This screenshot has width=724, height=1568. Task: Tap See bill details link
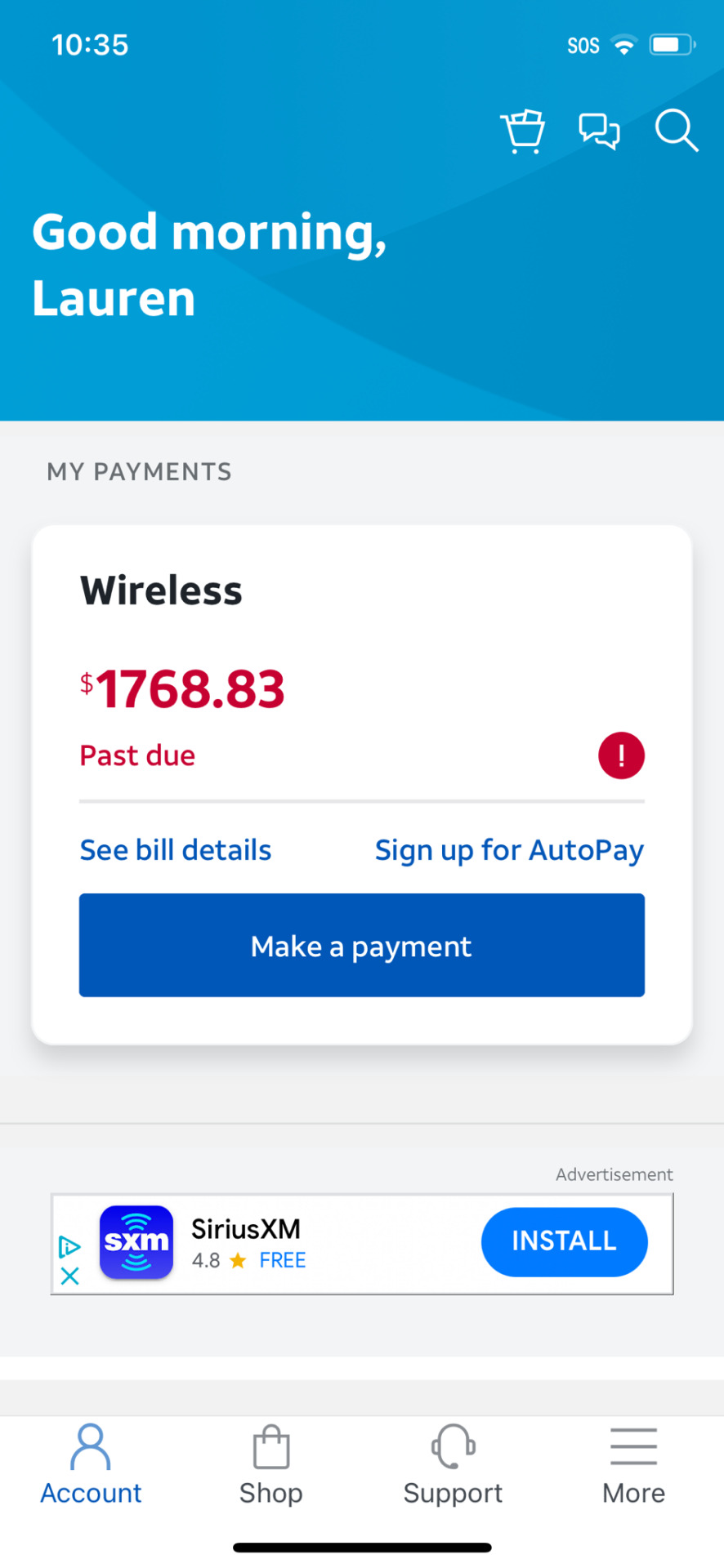coord(176,850)
